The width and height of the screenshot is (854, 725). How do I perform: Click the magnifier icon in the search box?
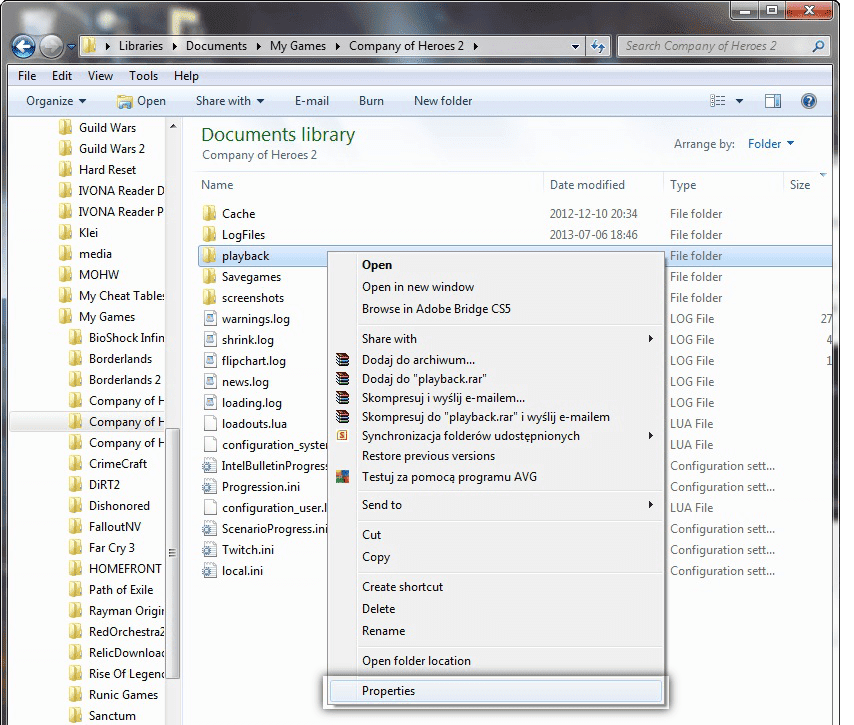[818, 46]
